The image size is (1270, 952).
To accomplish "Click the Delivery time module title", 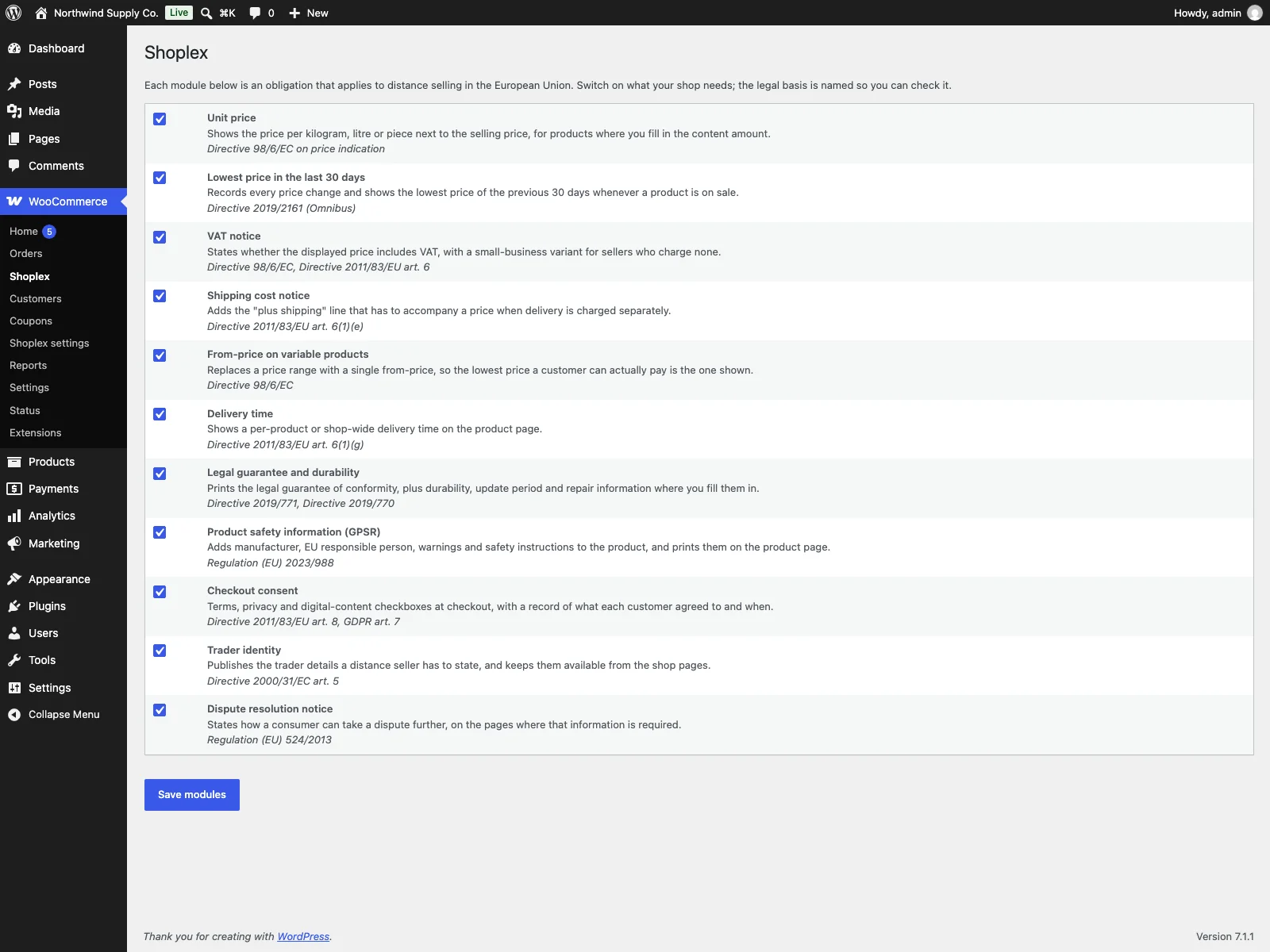I will [240, 414].
